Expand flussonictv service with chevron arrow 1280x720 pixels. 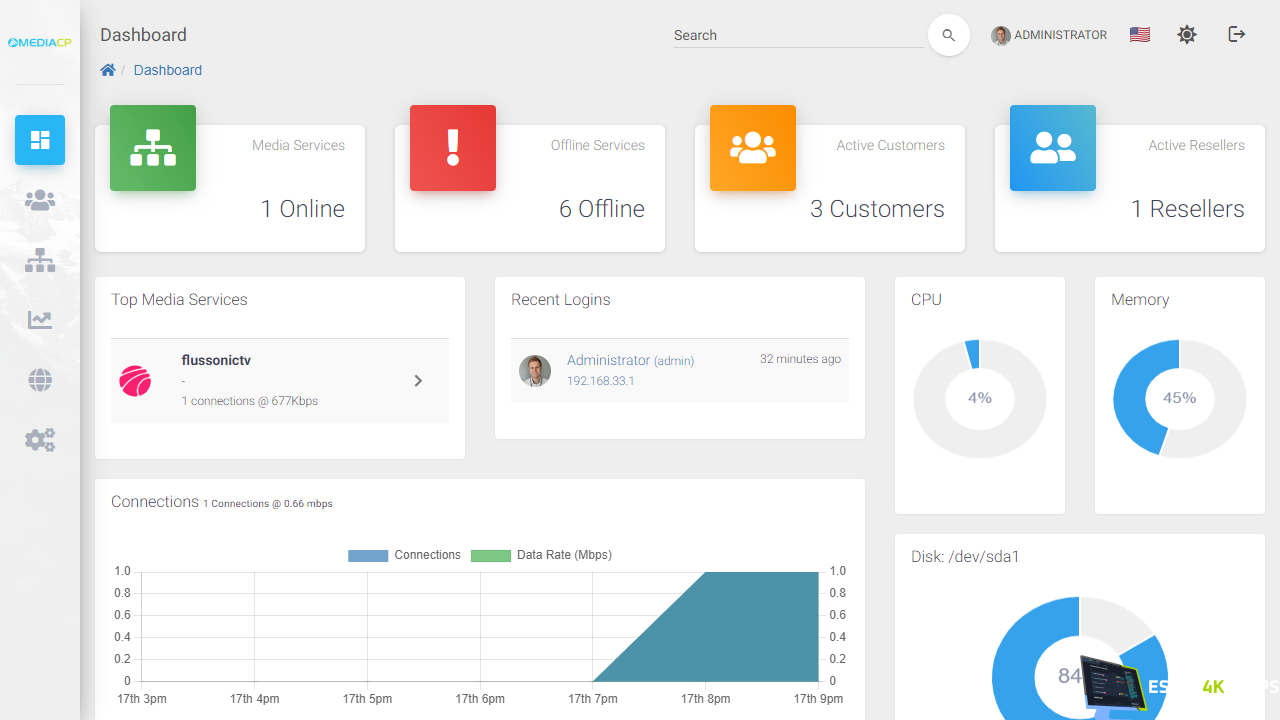pos(418,381)
